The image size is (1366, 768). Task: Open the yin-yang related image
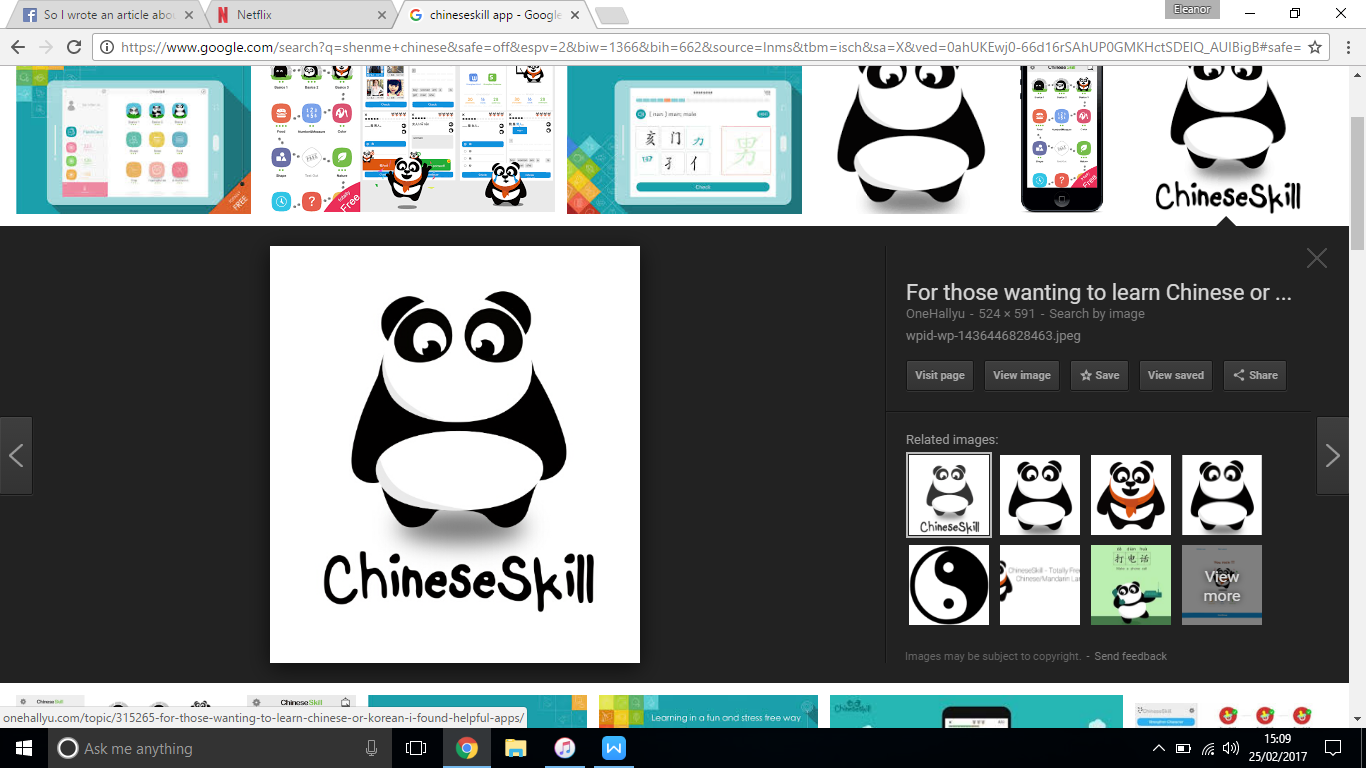tap(949, 585)
